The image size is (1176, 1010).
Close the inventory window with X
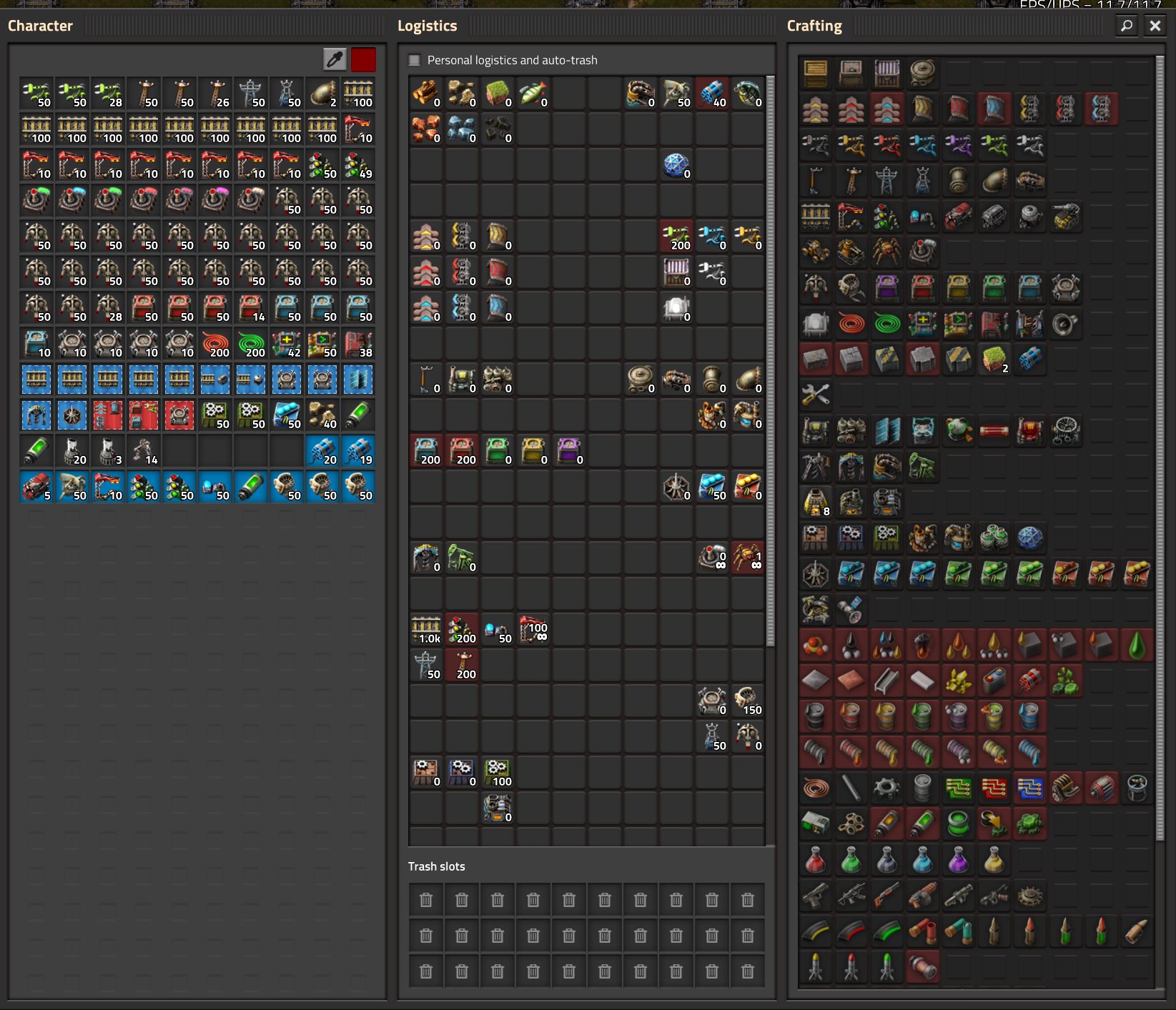click(x=1155, y=26)
